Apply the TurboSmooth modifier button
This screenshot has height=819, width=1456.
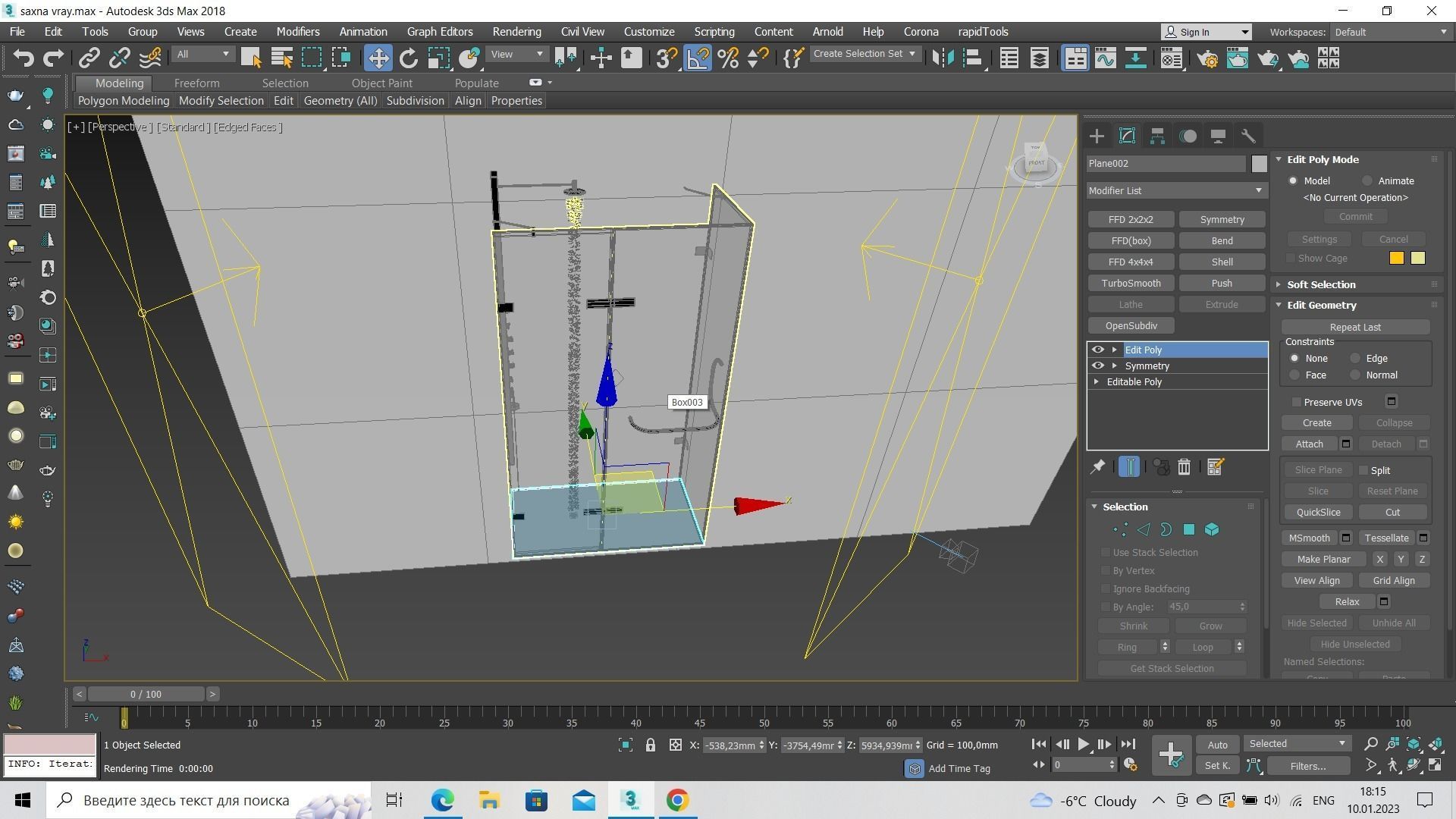tap(1131, 283)
